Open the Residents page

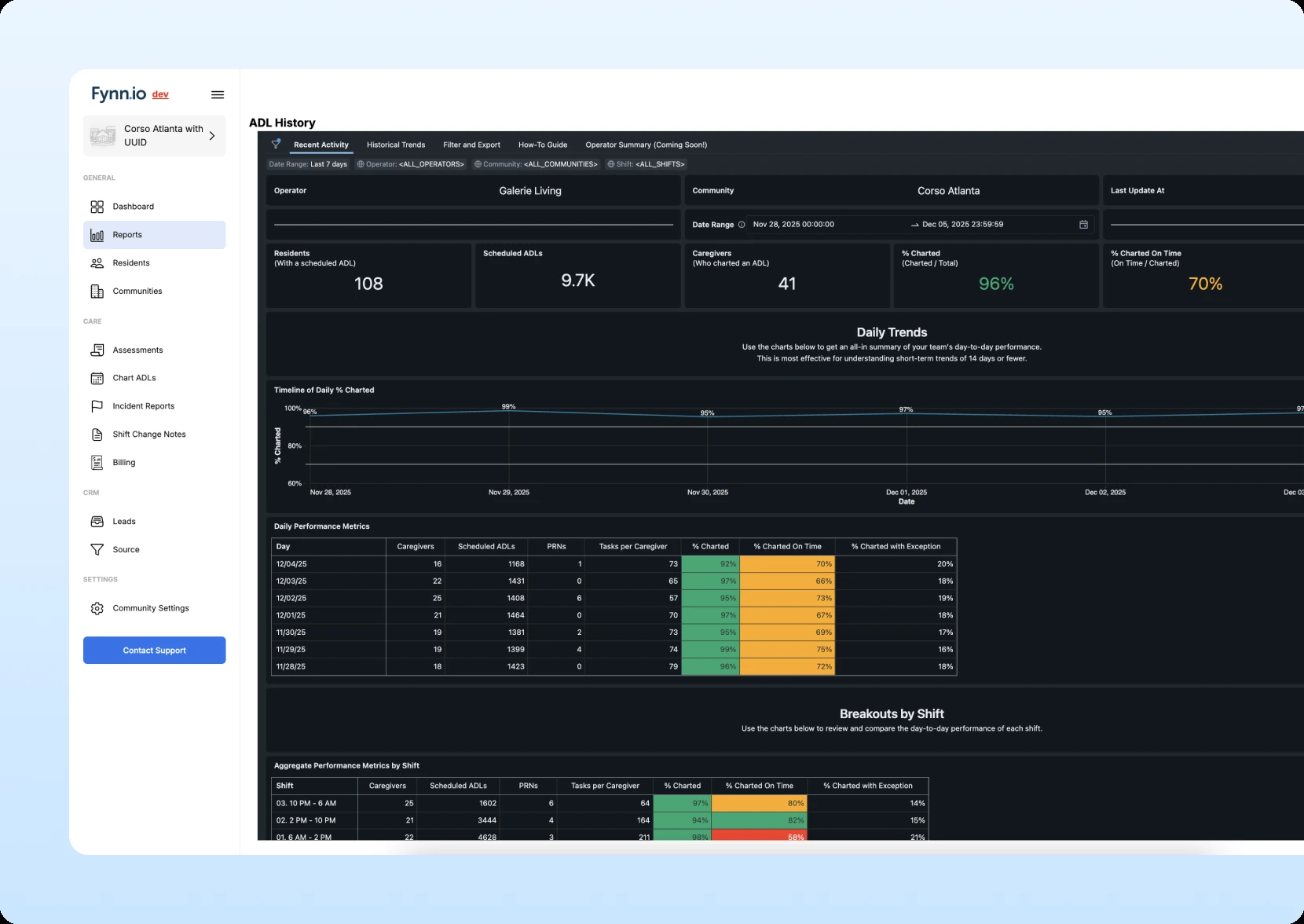tap(154, 263)
